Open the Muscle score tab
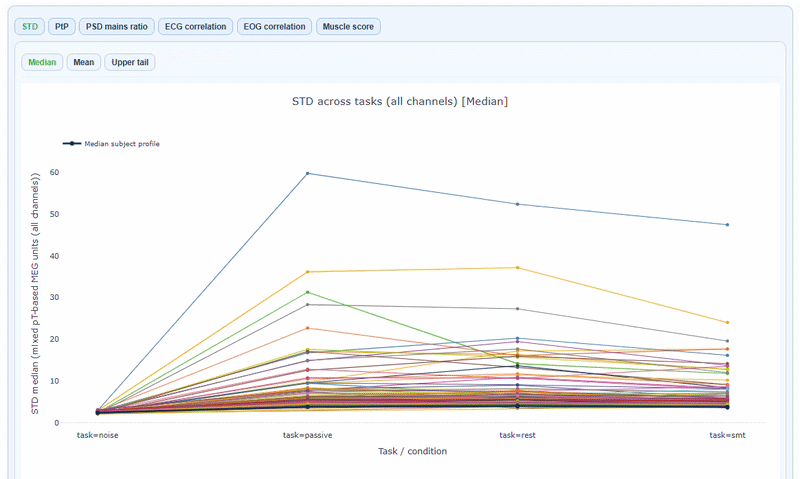 (x=348, y=27)
